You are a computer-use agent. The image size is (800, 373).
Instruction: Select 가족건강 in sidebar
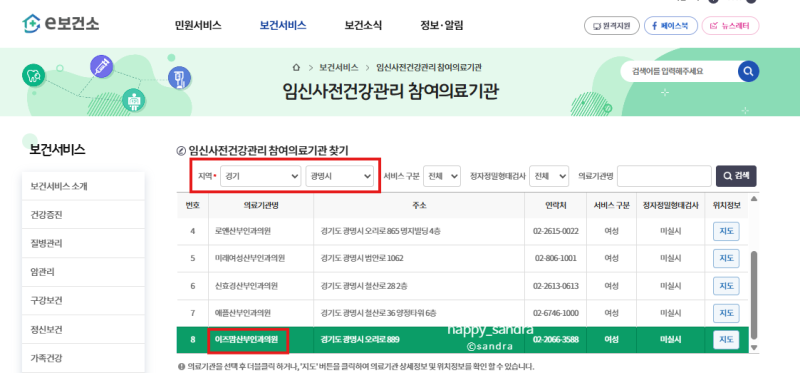tap(84, 358)
